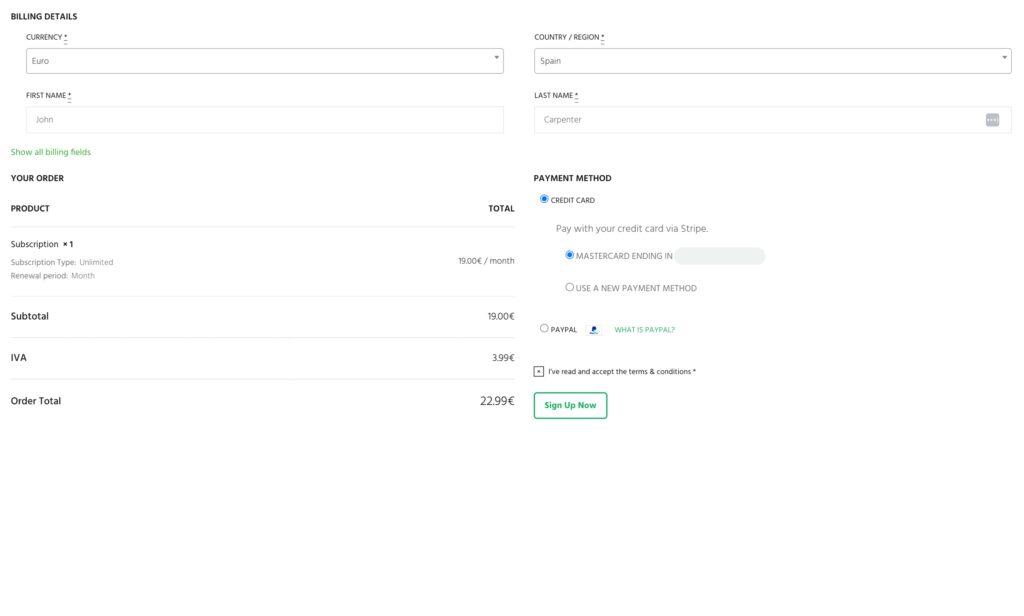Tick the terms and conditions checkbox
1024x616 pixels.
(539, 372)
